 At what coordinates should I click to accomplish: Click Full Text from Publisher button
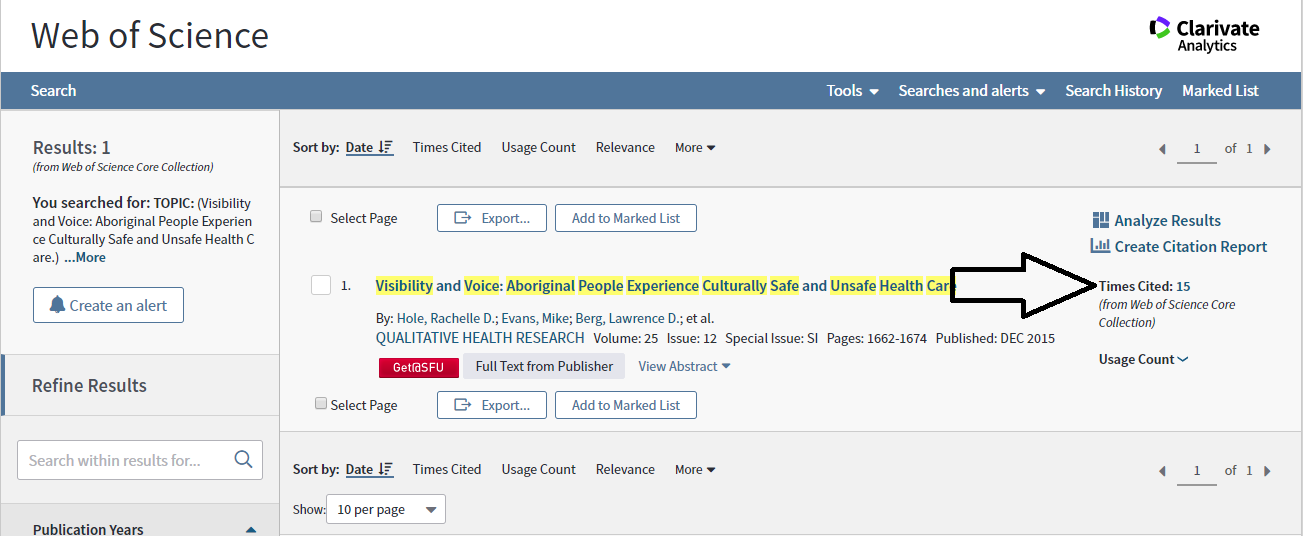pyautogui.click(x=544, y=366)
